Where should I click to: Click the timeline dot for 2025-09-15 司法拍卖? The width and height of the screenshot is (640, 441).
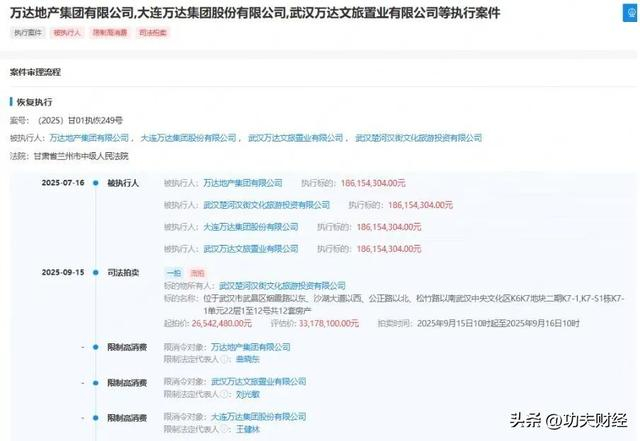point(96,272)
